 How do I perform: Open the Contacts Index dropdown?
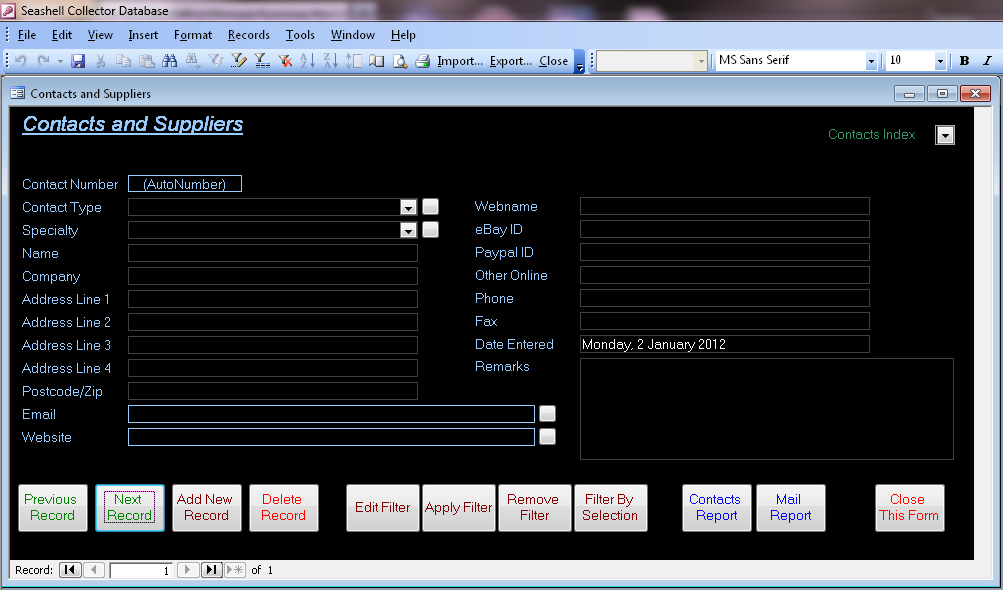point(945,135)
